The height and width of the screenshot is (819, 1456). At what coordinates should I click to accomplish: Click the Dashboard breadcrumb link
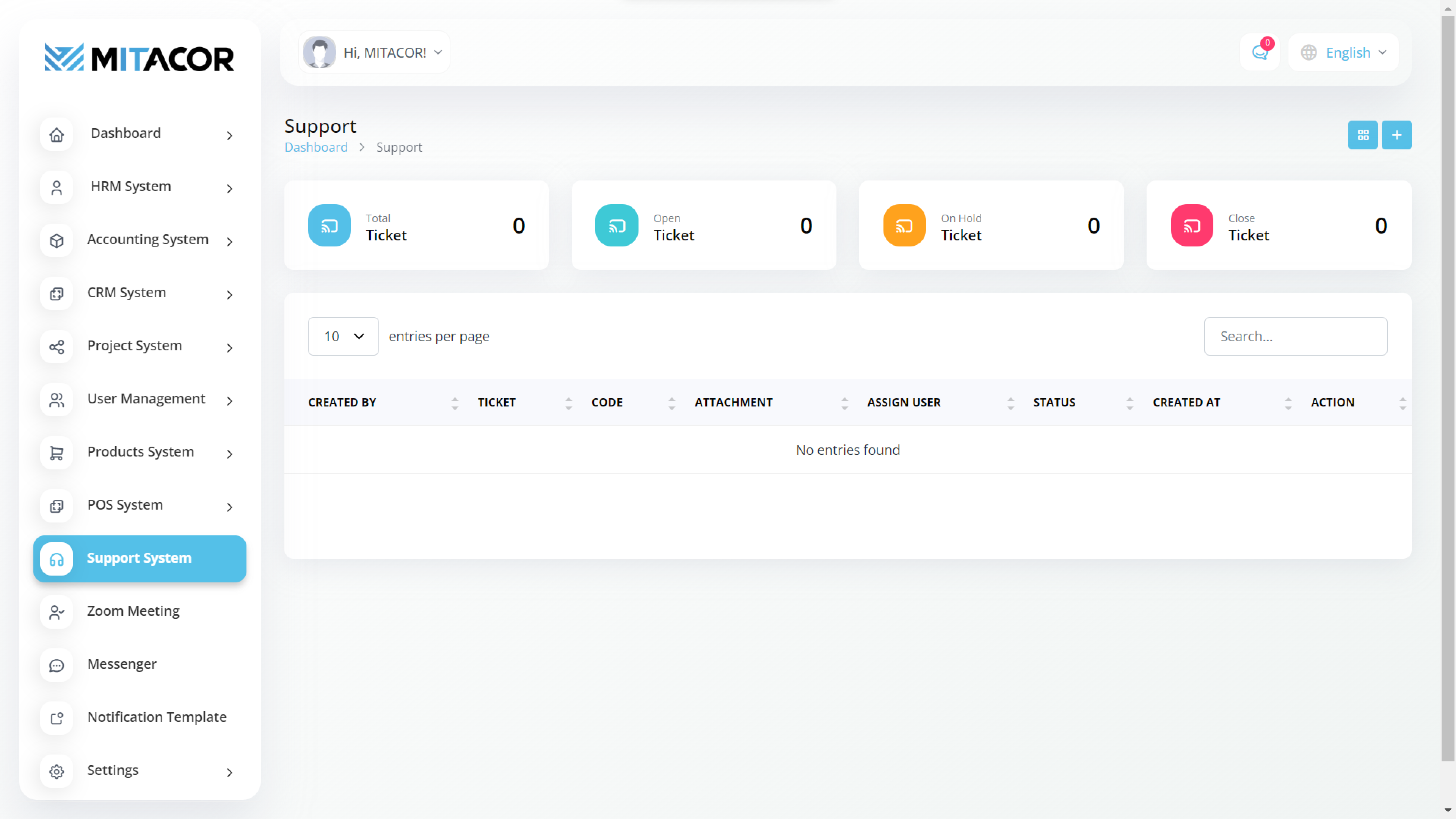(x=315, y=147)
